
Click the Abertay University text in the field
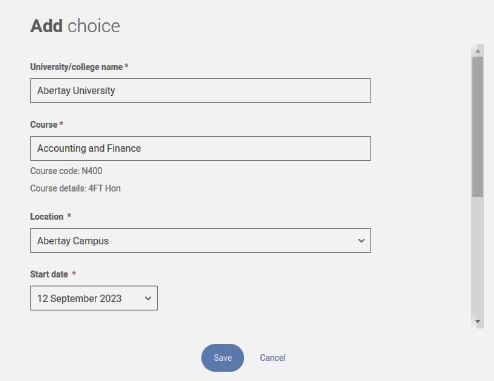pyautogui.click(x=76, y=90)
